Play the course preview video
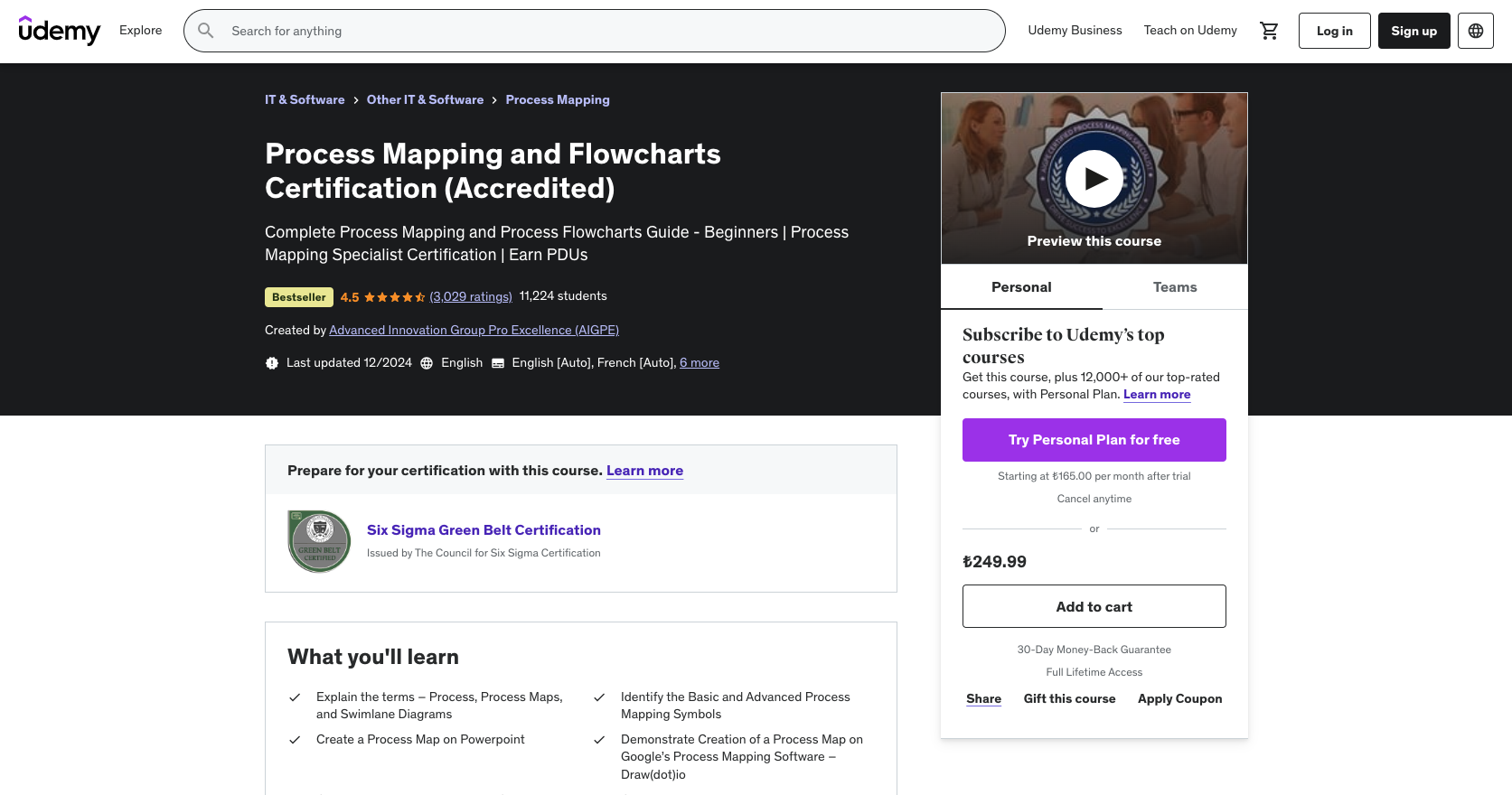Image resolution: width=1512 pixels, height=795 pixels. (1094, 179)
